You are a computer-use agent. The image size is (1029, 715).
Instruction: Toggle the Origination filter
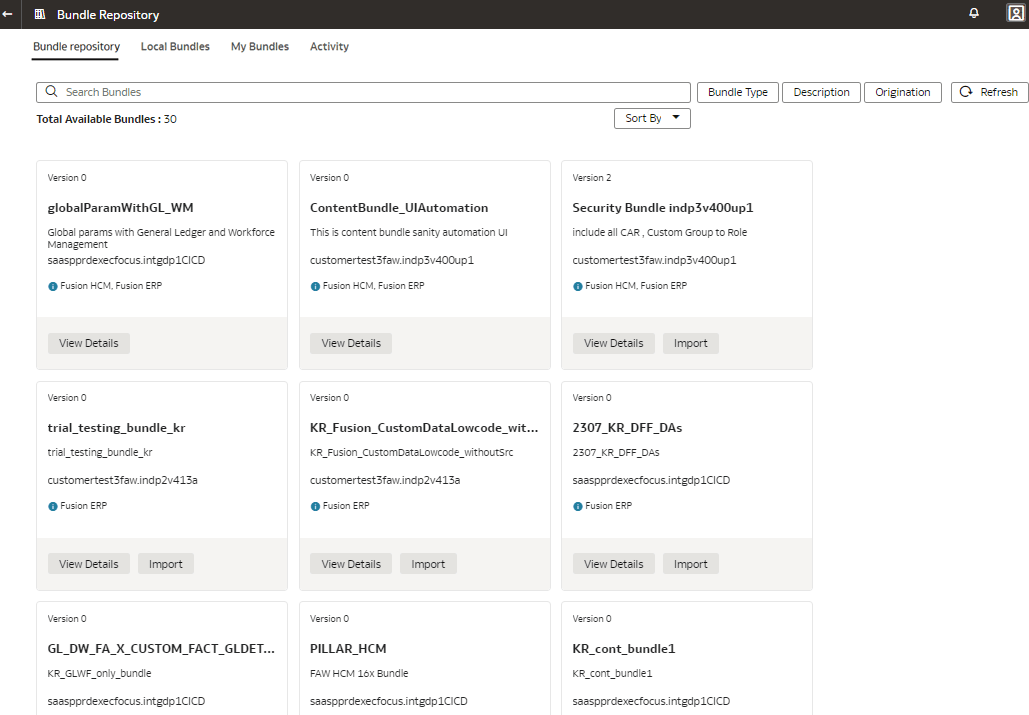(x=902, y=91)
